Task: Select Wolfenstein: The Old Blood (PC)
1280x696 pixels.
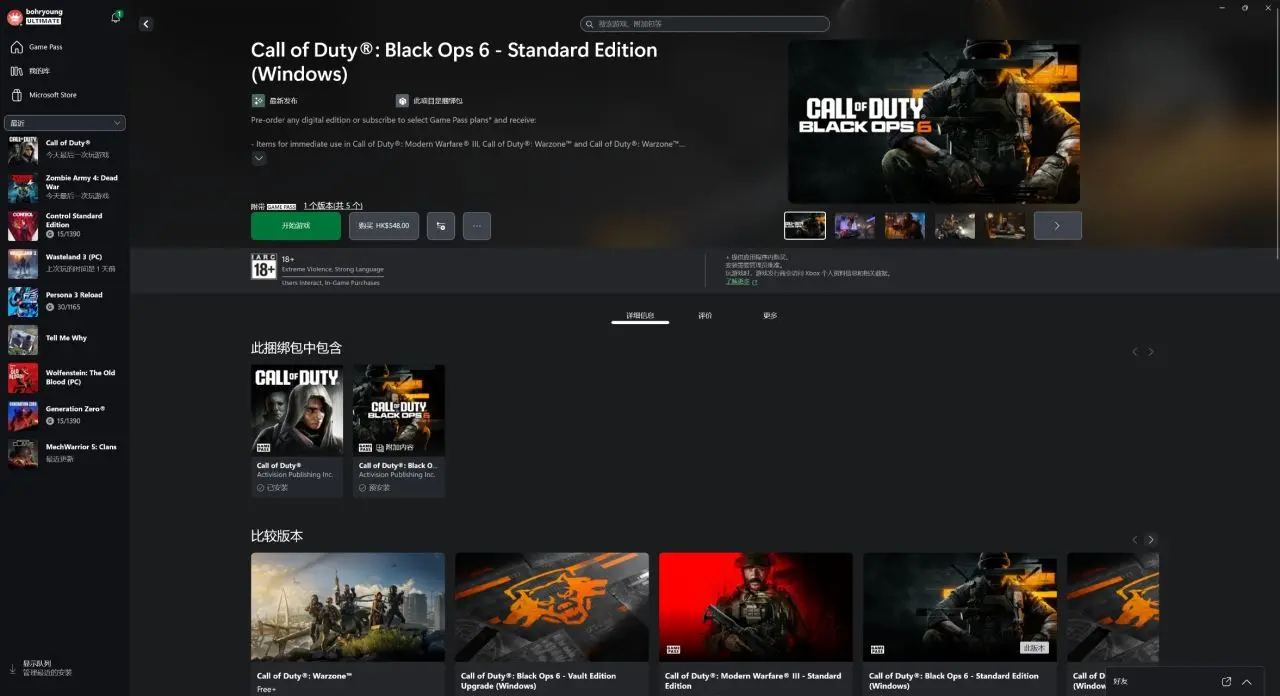Action: (x=64, y=378)
